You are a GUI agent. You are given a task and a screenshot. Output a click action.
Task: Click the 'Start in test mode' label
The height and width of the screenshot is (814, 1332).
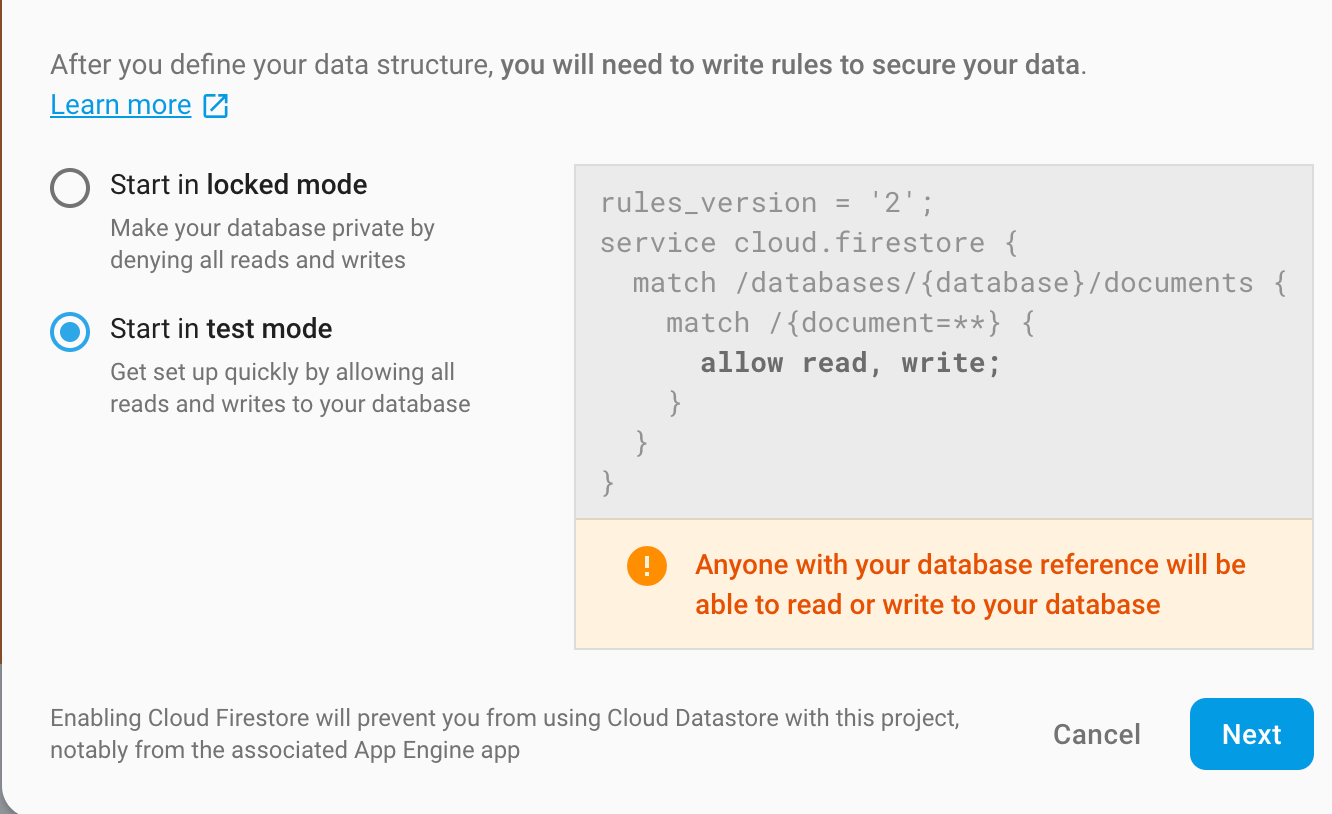[220, 329]
